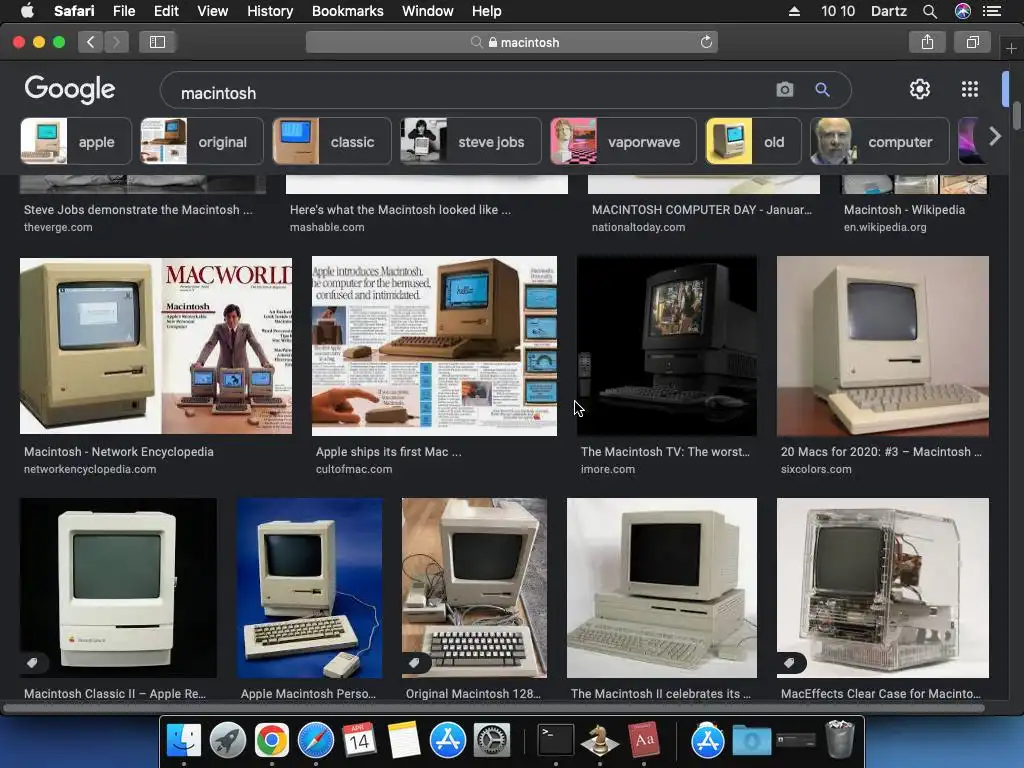This screenshot has height=768, width=1024.
Task: Open Google Chrome from the Dock
Action: (x=272, y=741)
